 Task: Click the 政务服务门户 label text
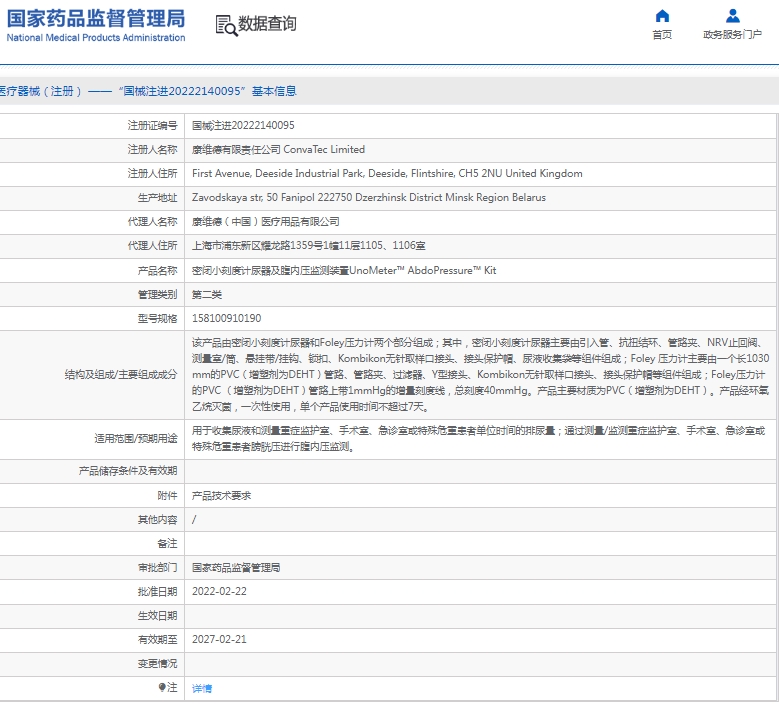732,34
